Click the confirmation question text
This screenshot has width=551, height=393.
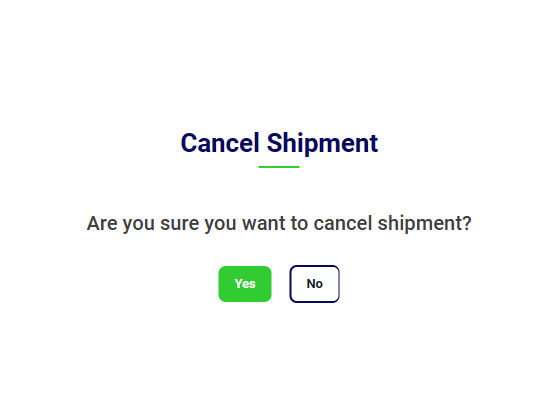pos(279,224)
